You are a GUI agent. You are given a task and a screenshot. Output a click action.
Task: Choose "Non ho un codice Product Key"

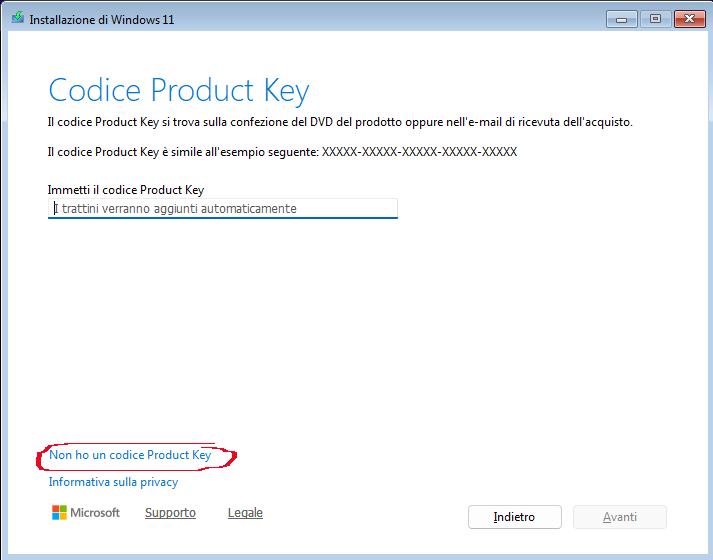(130, 455)
